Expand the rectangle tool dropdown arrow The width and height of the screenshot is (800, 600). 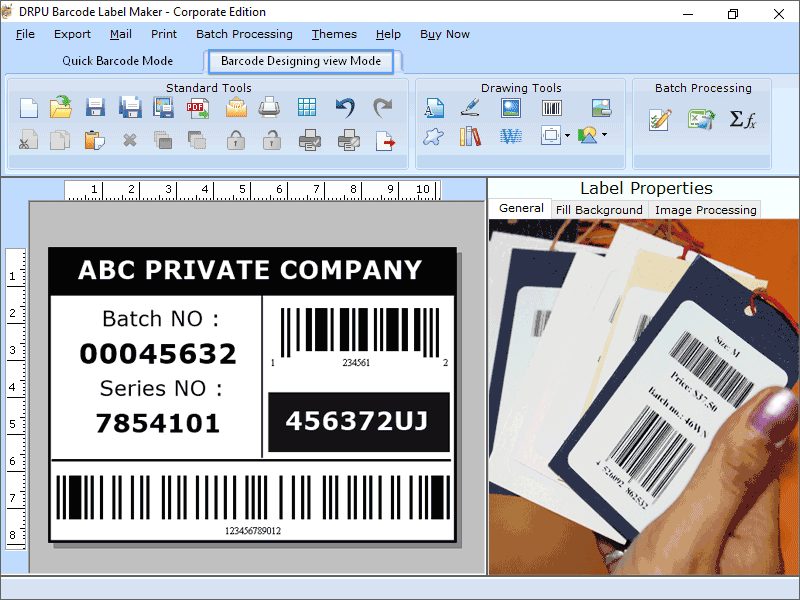pyautogui.click(x=568, y=137)
